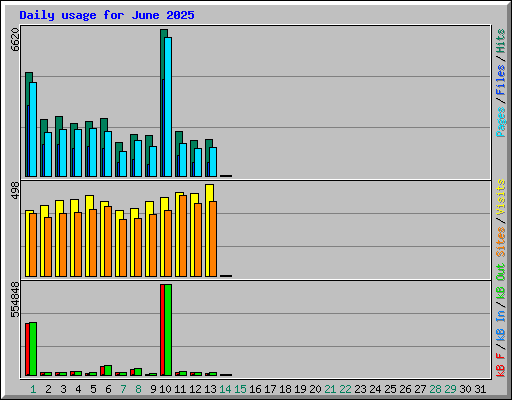Click day 31 on the x-axis
Screen dimensions: 512x400
[x=480, y=389]
